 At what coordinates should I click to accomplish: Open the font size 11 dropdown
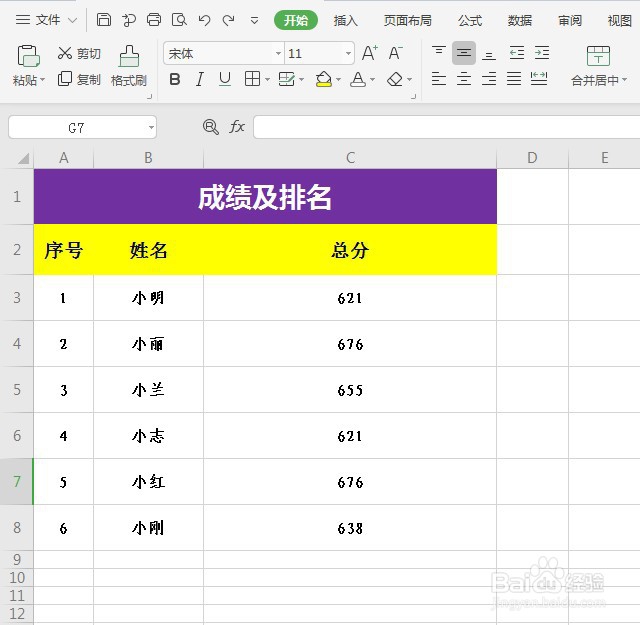point(348,53)
